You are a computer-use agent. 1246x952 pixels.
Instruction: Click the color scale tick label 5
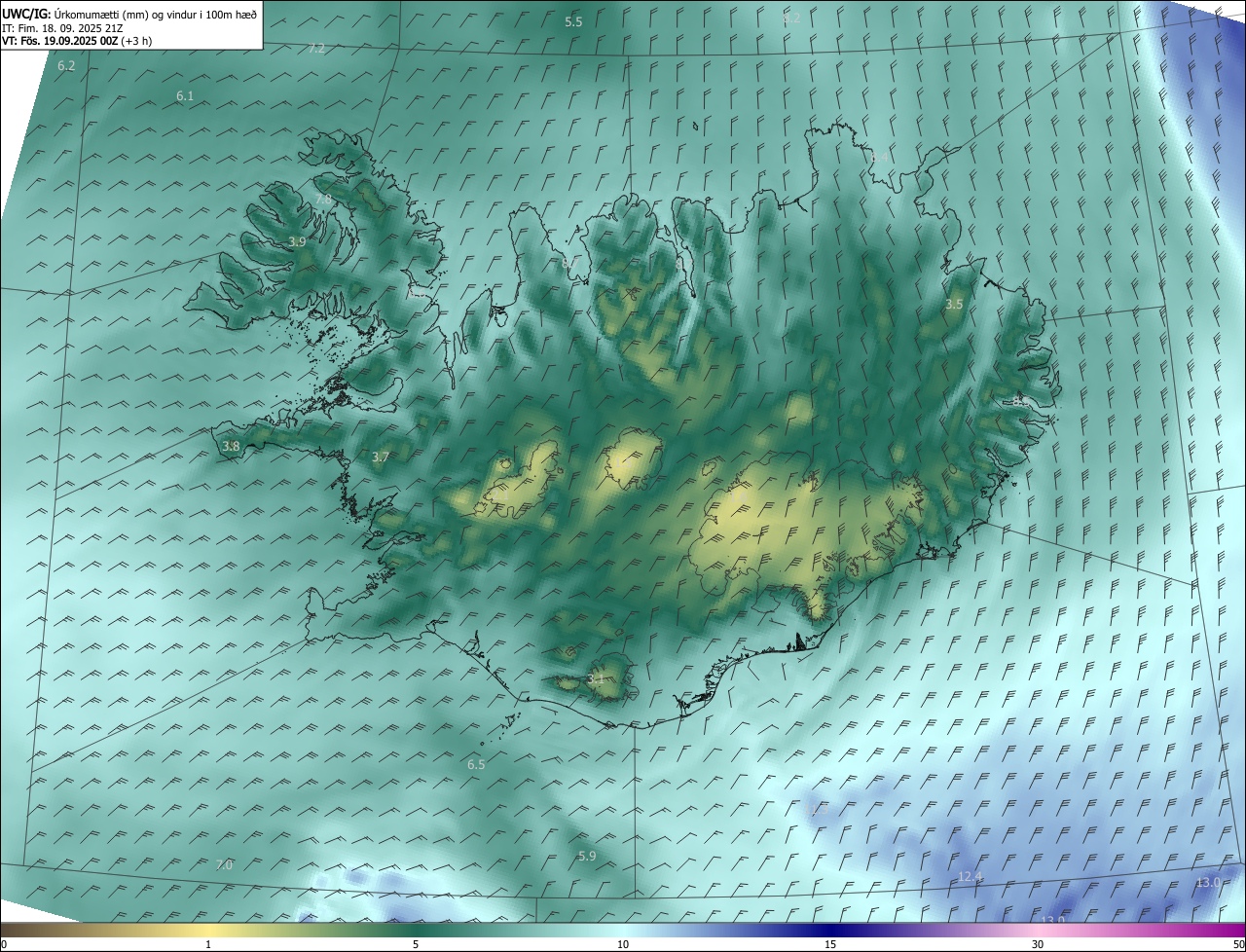point(416,944)
